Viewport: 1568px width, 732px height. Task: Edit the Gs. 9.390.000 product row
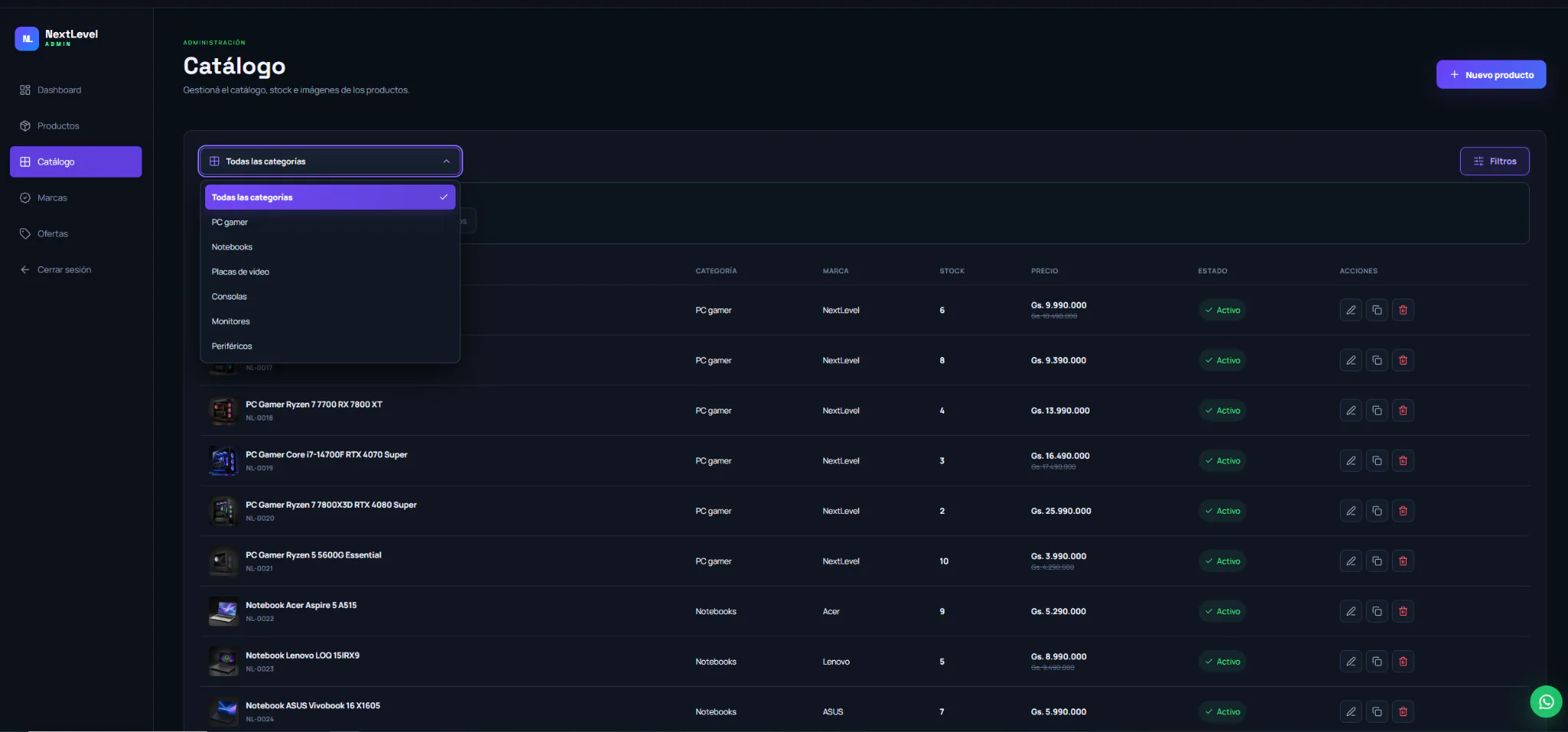(x=1351, y=361)
